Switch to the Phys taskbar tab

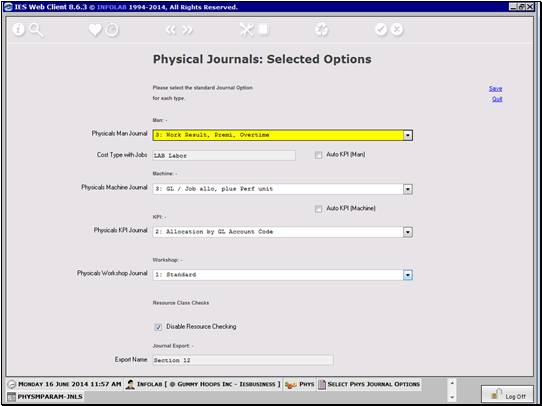[x=299, y=384]
